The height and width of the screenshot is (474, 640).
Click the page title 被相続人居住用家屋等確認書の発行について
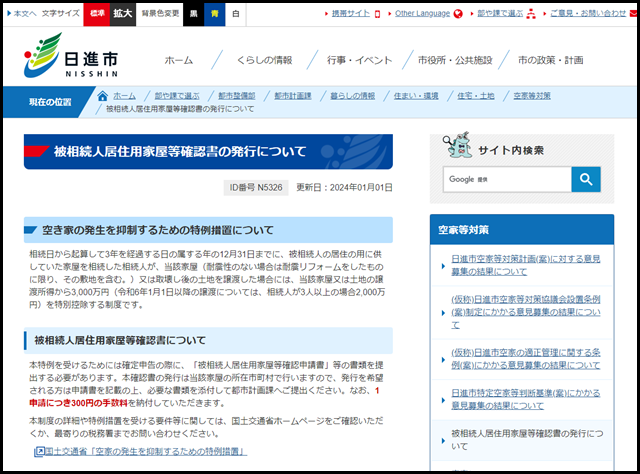180,152
